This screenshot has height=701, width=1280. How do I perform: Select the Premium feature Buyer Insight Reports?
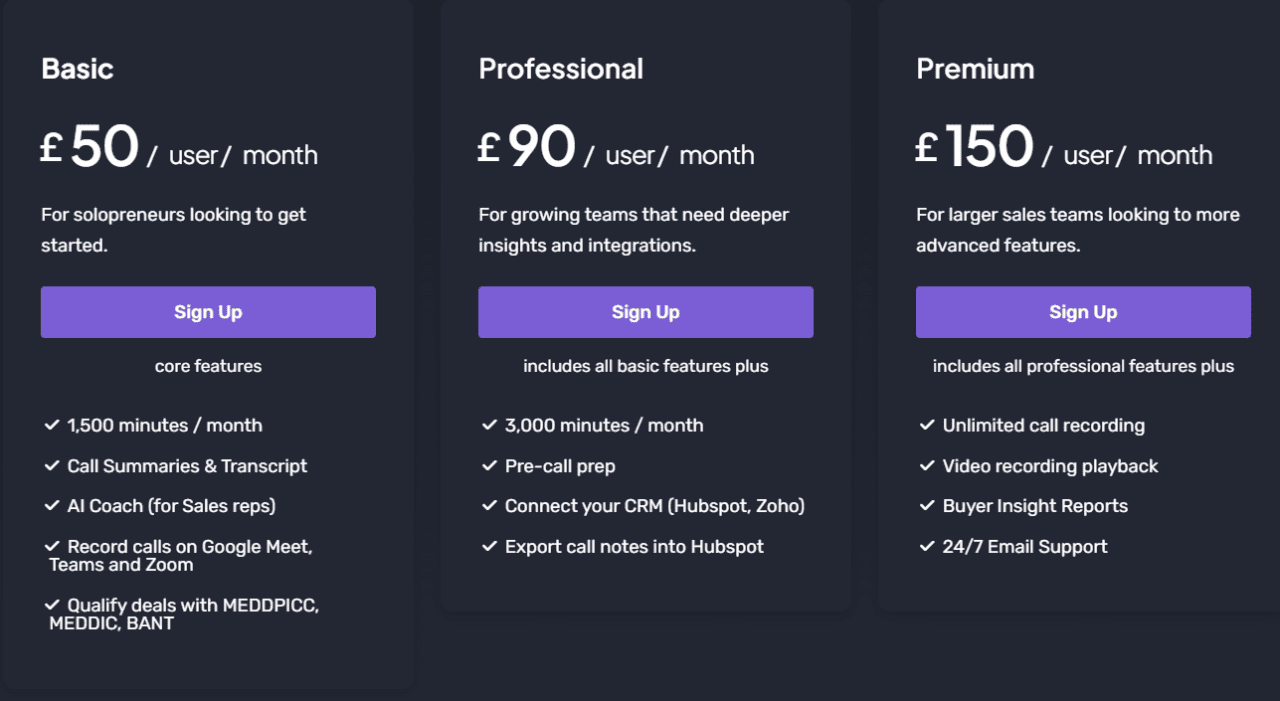point(1035,505)
